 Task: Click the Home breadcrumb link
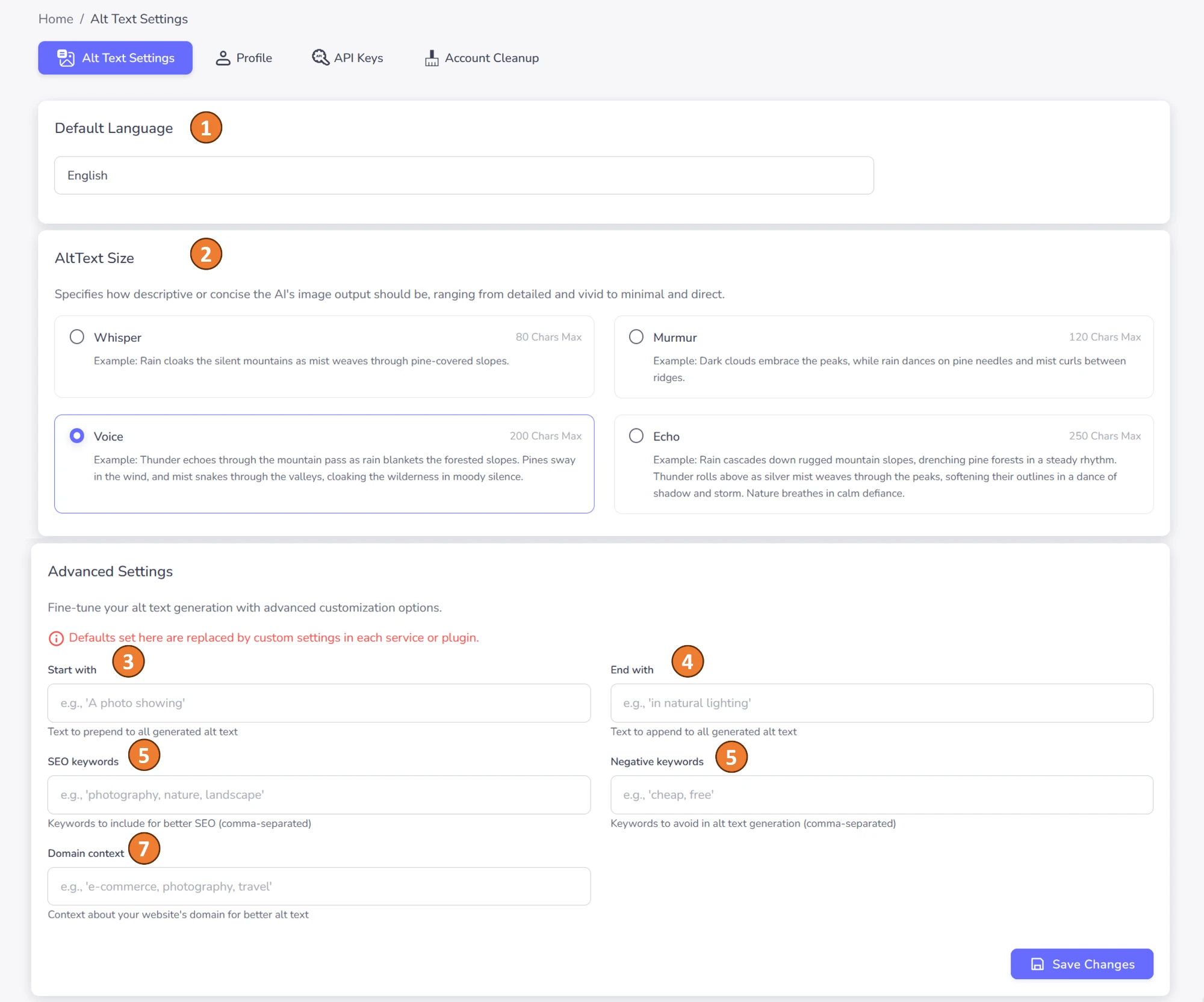[55, 19]
